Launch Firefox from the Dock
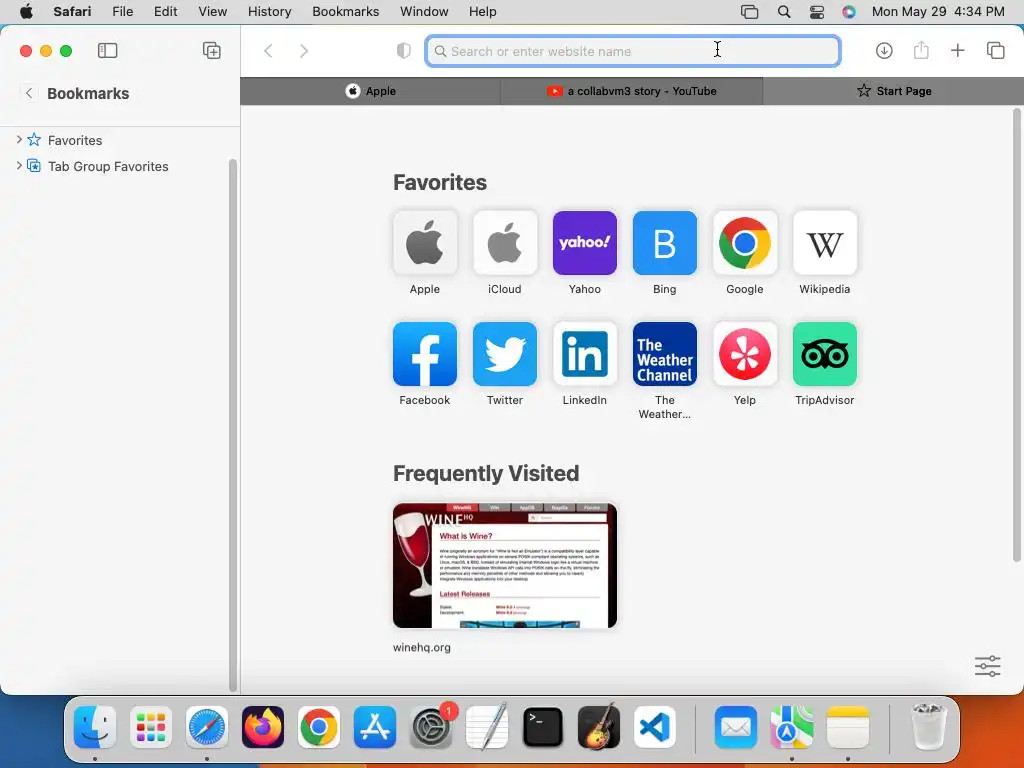1024x768 pixels. pyautogui.click(x=263, y=727)
